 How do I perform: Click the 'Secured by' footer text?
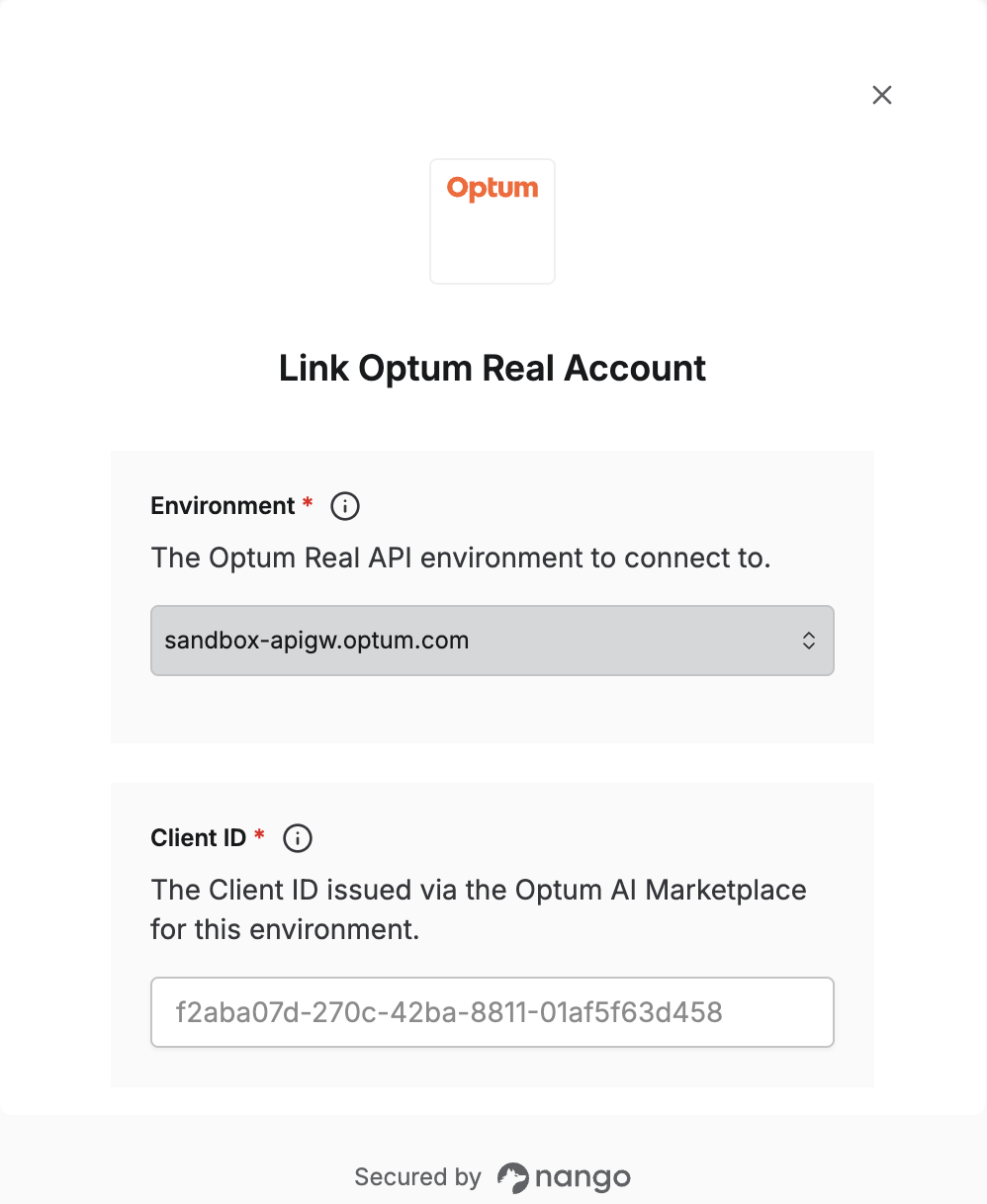click(417, 1177)
